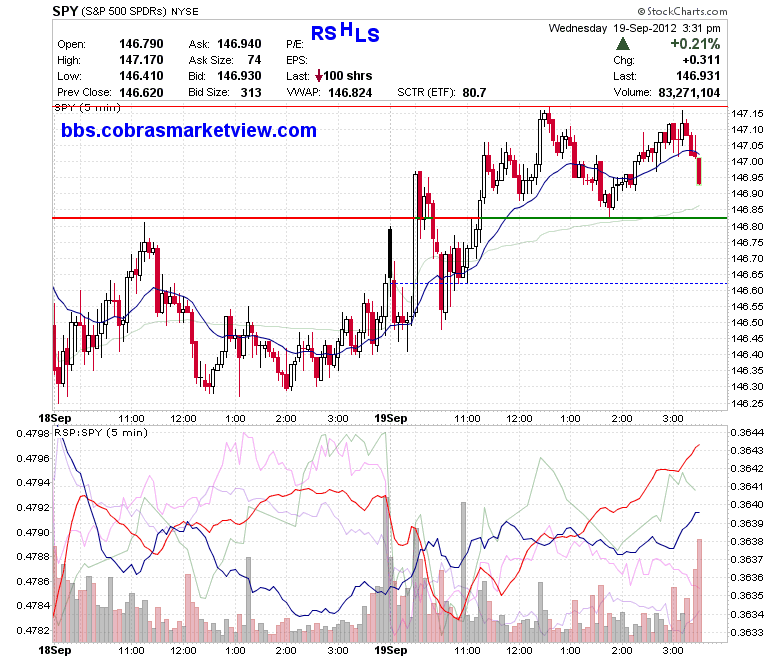The image size is (780, 659).
Task: Click the tall black candle before 19Sep open
Action: point(390,254)
